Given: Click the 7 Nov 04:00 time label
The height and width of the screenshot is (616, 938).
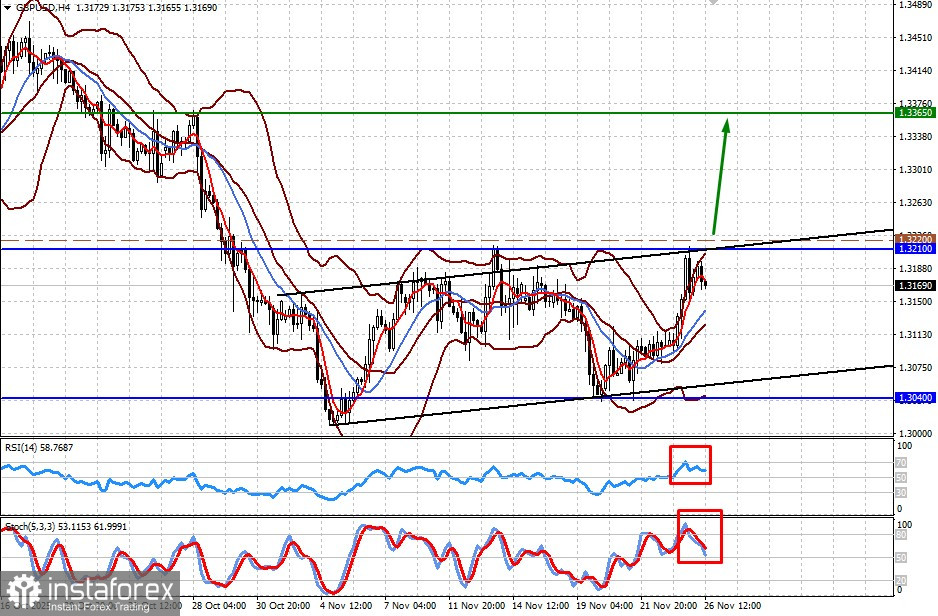Looking at the screenshot, I should [410, 605].
